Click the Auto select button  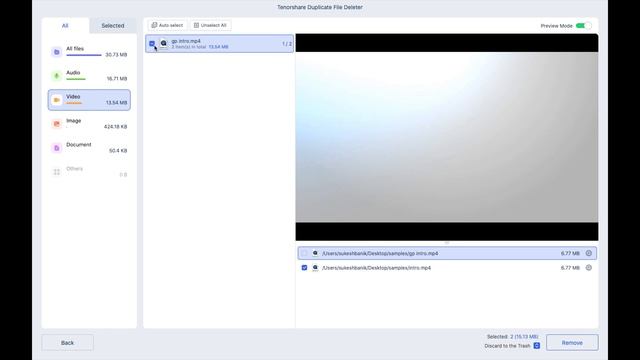167,25
